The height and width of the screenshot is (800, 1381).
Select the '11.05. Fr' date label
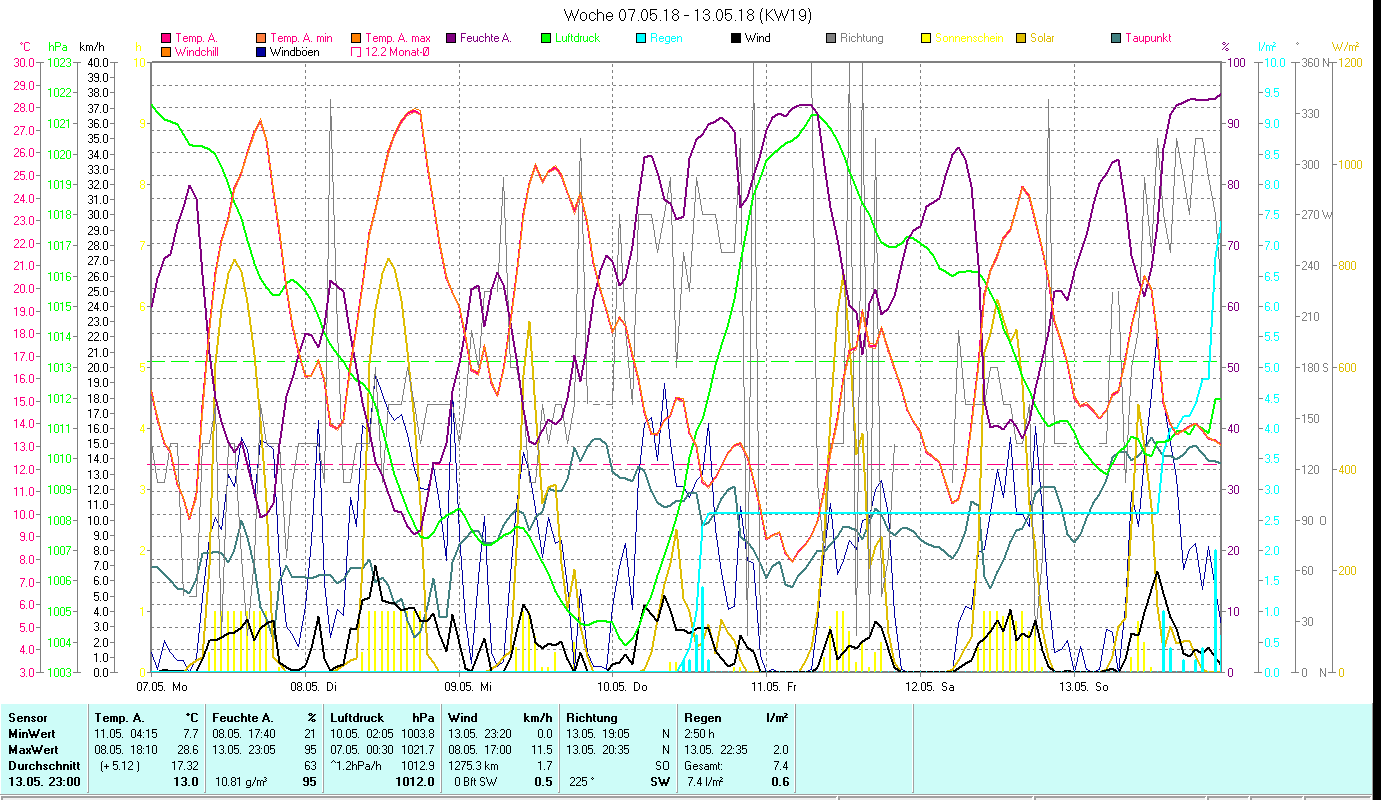point(774,687)
